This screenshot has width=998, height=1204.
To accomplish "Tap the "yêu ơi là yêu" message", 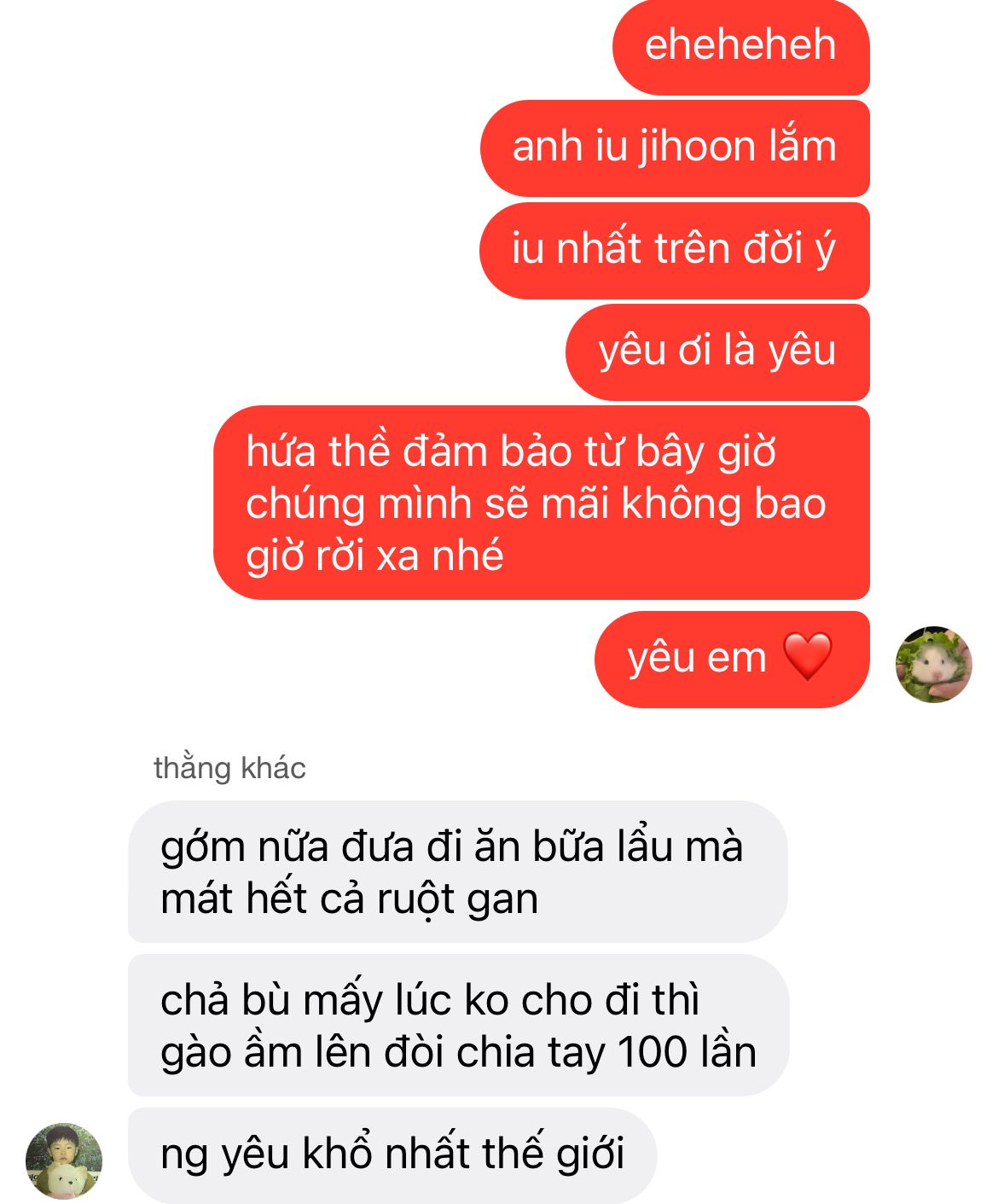I will coord(717,352).
